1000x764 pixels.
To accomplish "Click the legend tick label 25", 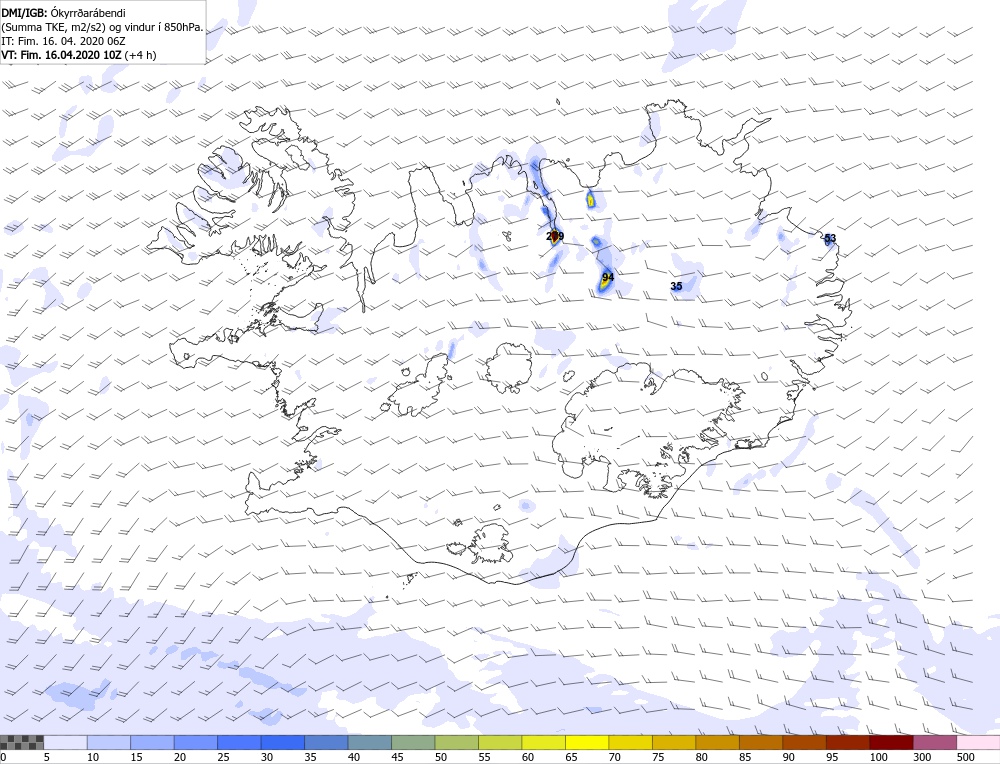I will [x=223, y=757].
